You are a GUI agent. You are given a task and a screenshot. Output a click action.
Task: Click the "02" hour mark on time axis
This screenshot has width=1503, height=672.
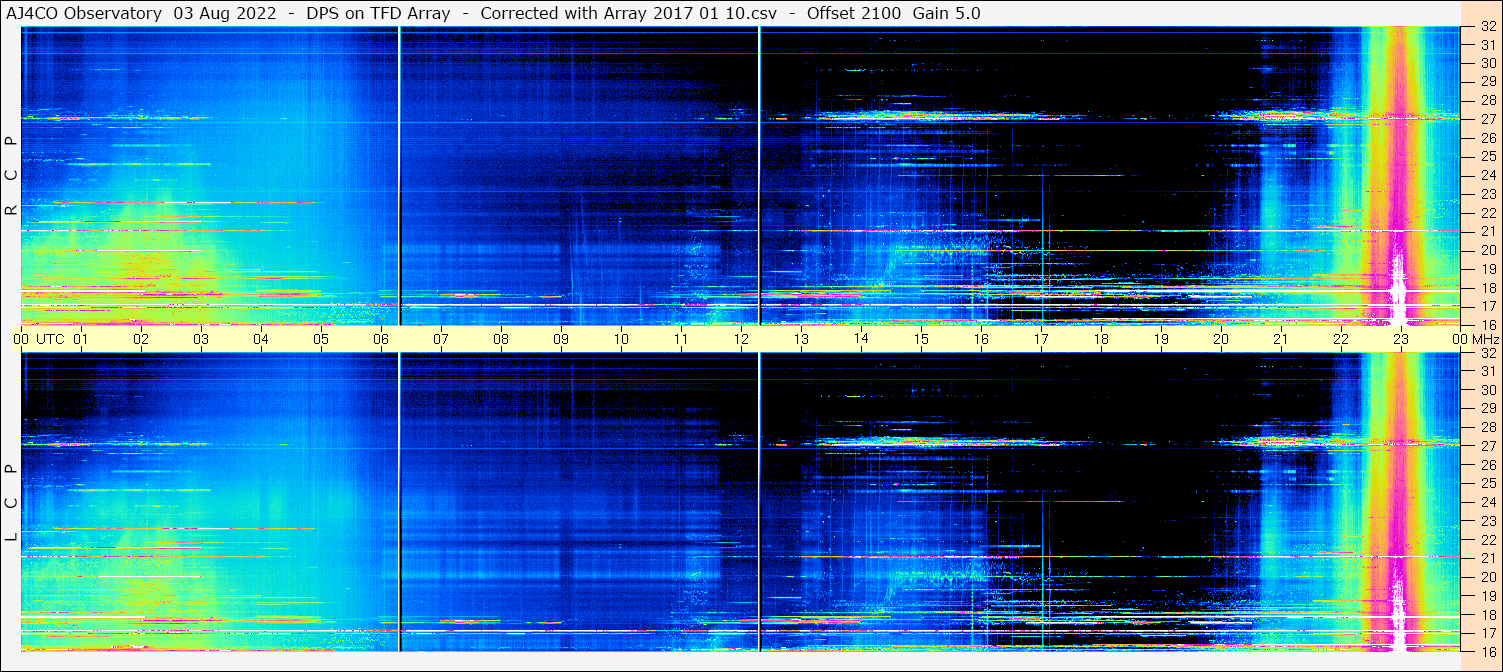click(141, 339)
